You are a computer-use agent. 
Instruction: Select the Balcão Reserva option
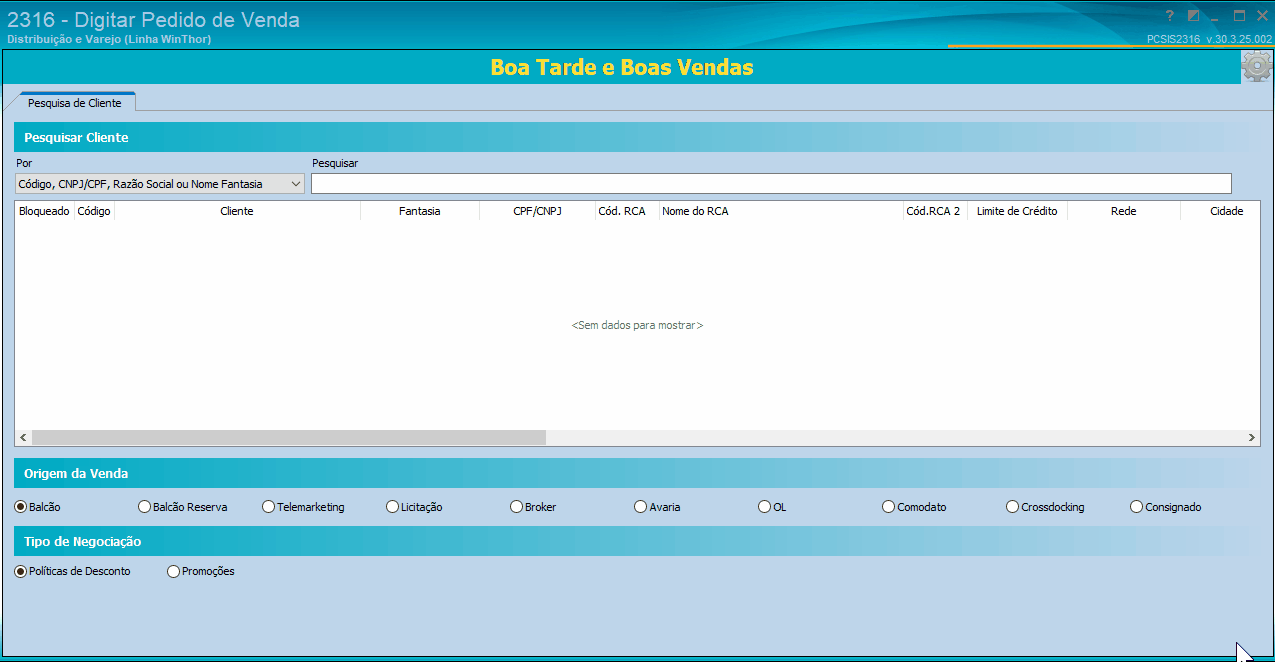pyautogui.click(x=182, y=507)
